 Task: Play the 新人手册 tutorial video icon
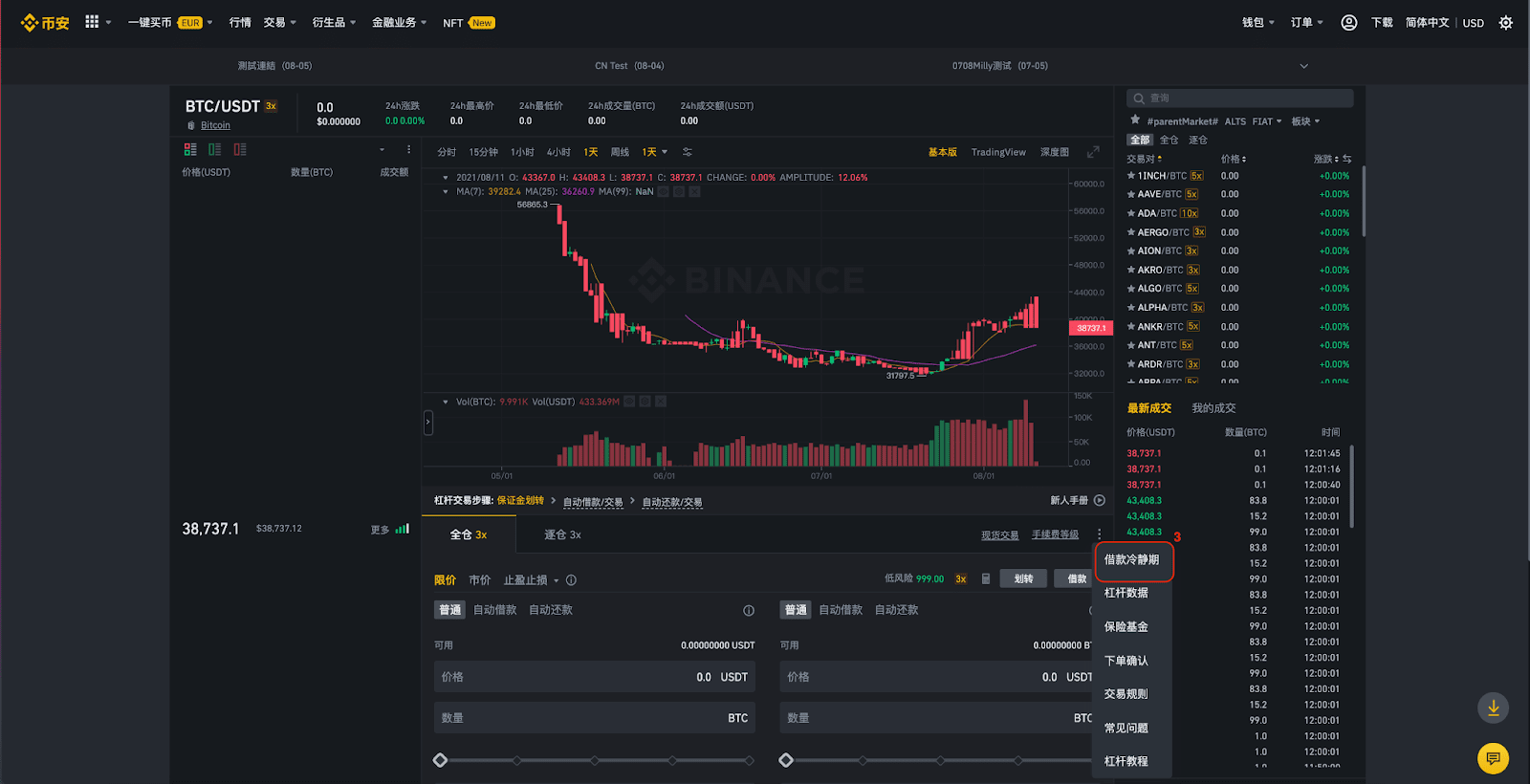coord(1100,500)
